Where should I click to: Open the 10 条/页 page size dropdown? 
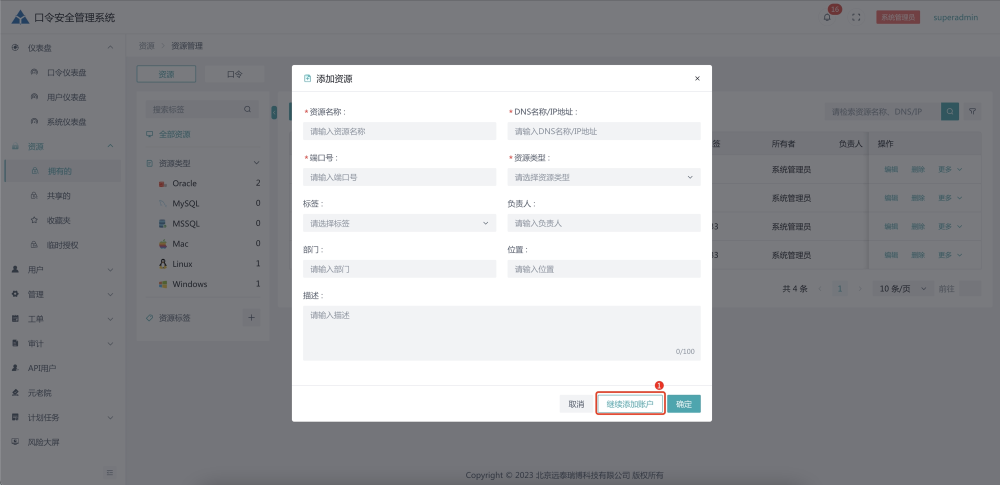(x=899, y=288)
